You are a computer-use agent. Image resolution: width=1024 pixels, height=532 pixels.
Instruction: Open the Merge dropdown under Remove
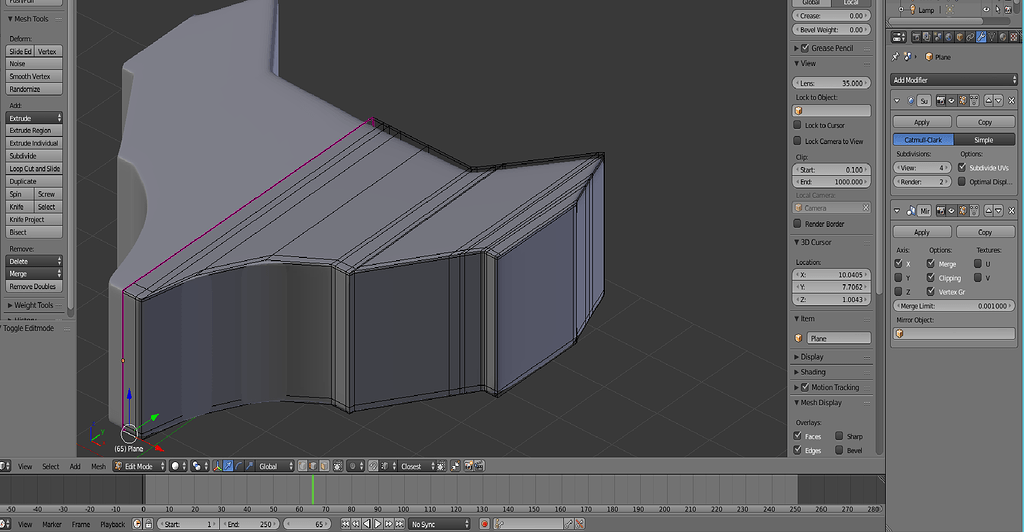(x=34, y=274)
